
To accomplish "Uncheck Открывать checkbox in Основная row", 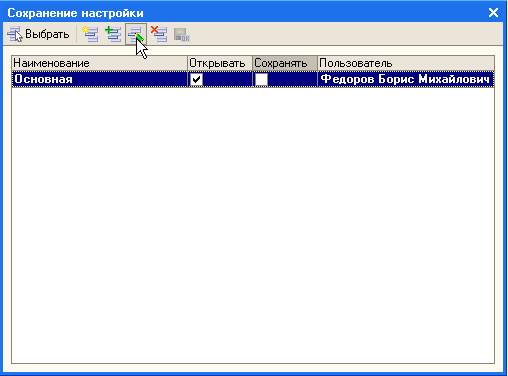I will coord(196,80).
